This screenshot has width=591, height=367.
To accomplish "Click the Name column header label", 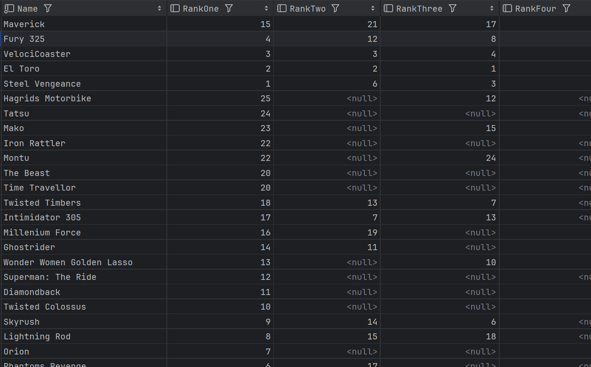I will coord(28,9).
